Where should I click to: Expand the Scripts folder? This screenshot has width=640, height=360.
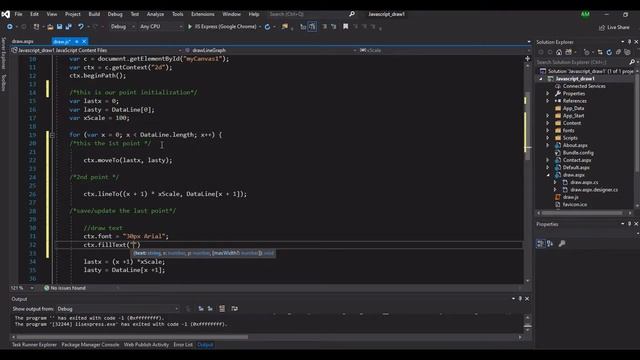[x=548, y=138]
